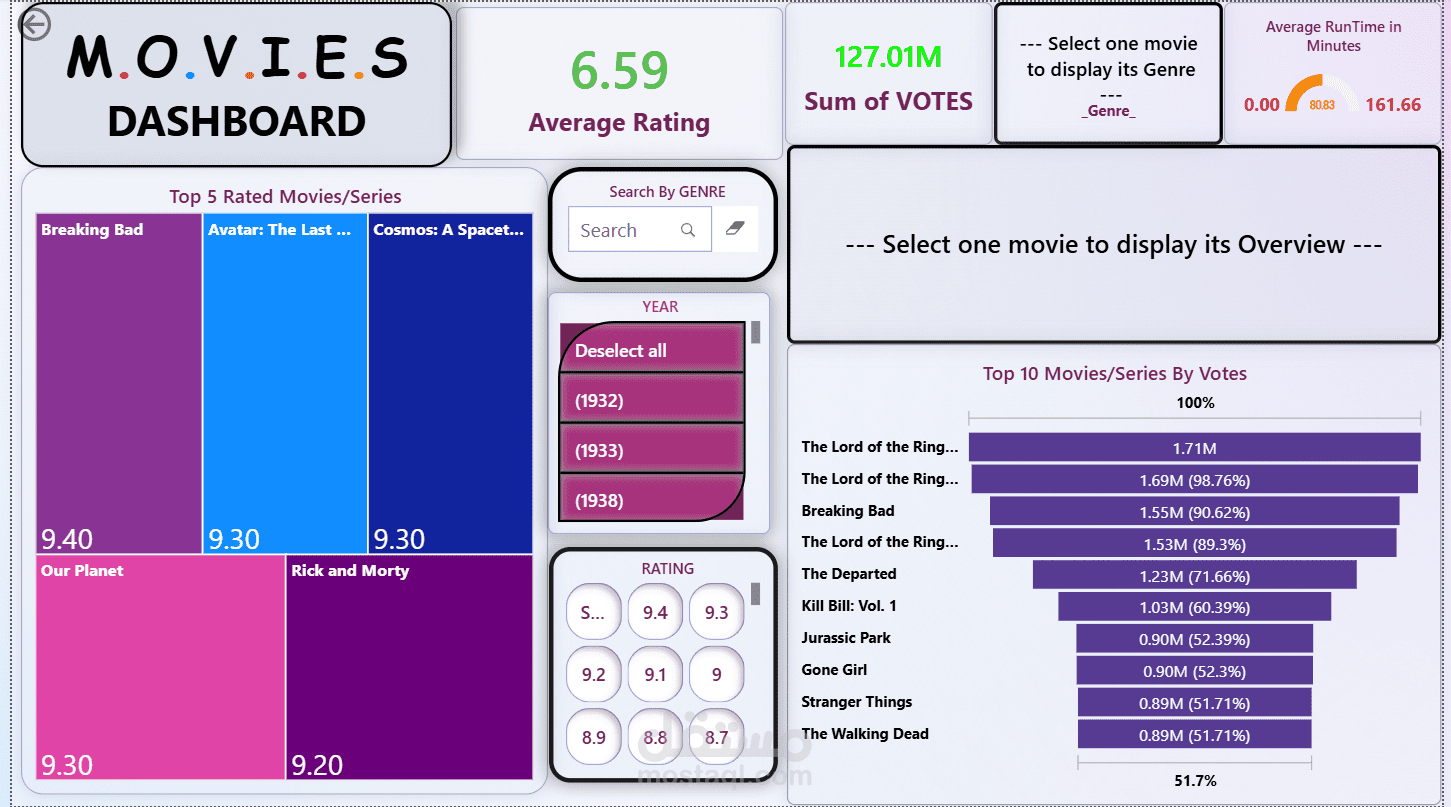Click the Deselect all year button
The image size is (1451, 807).
tap(652, 347)
